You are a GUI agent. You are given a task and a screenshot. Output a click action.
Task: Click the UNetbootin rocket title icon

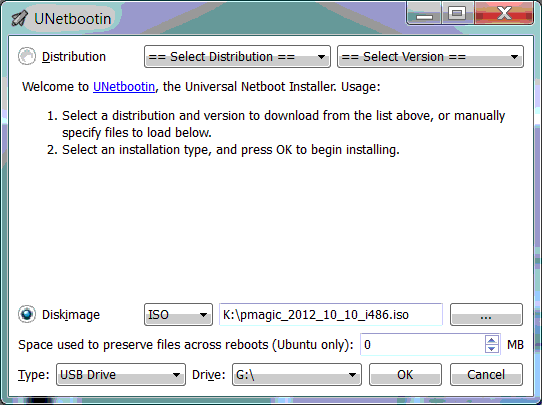pyautogui.click(x=19, y=18)
